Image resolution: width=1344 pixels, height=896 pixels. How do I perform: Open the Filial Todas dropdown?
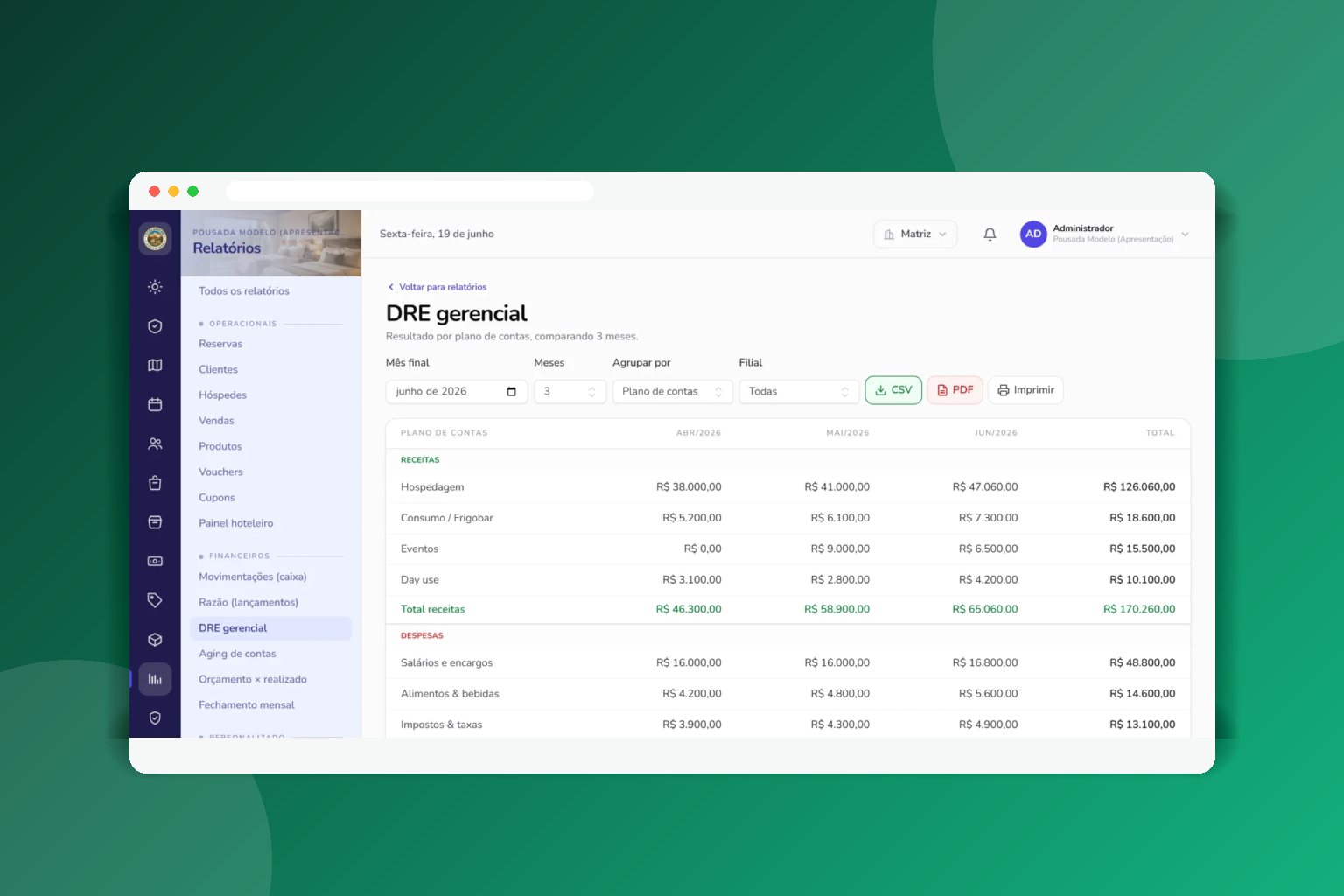(x=799, y=391)
